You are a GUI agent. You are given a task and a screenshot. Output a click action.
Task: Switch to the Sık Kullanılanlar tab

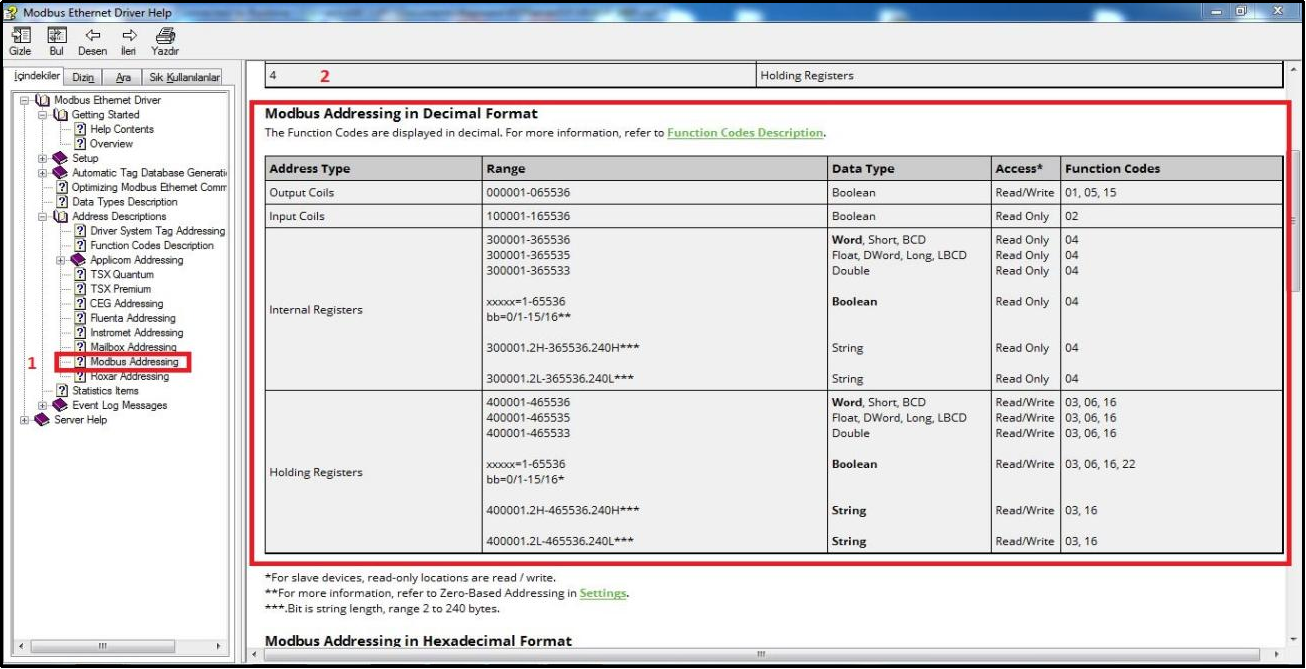click(x=184, y=77)
